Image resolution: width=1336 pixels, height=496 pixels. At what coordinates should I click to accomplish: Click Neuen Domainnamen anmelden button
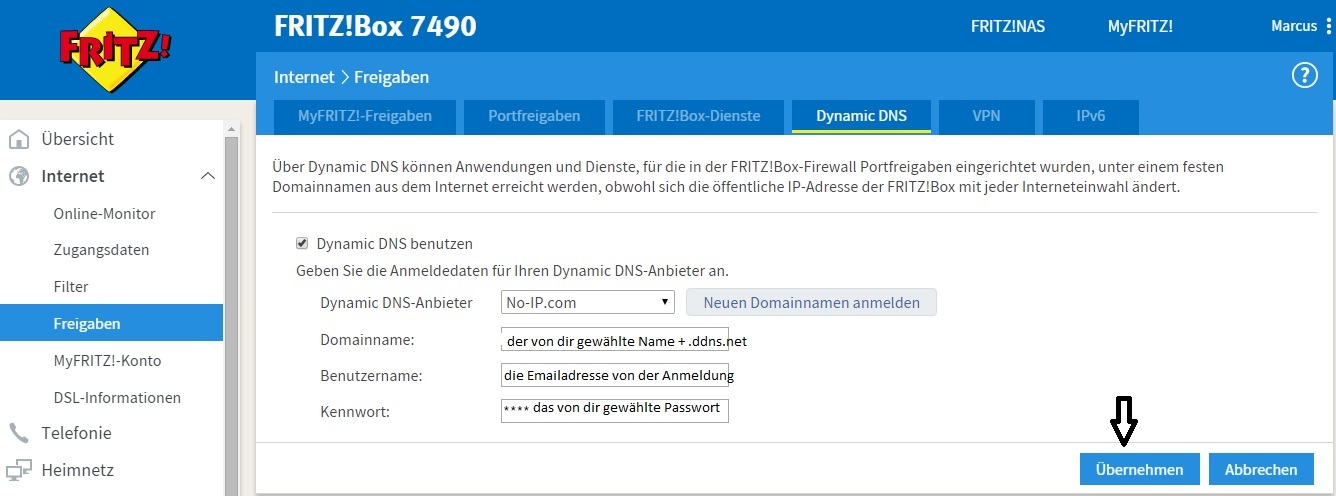click(811, 302)
